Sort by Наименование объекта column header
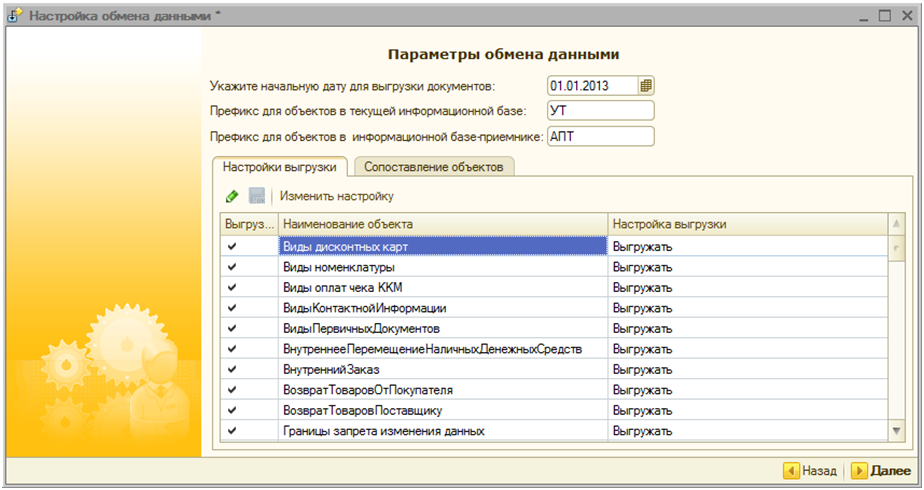This screenshot has height=490, width=924. 442,224
